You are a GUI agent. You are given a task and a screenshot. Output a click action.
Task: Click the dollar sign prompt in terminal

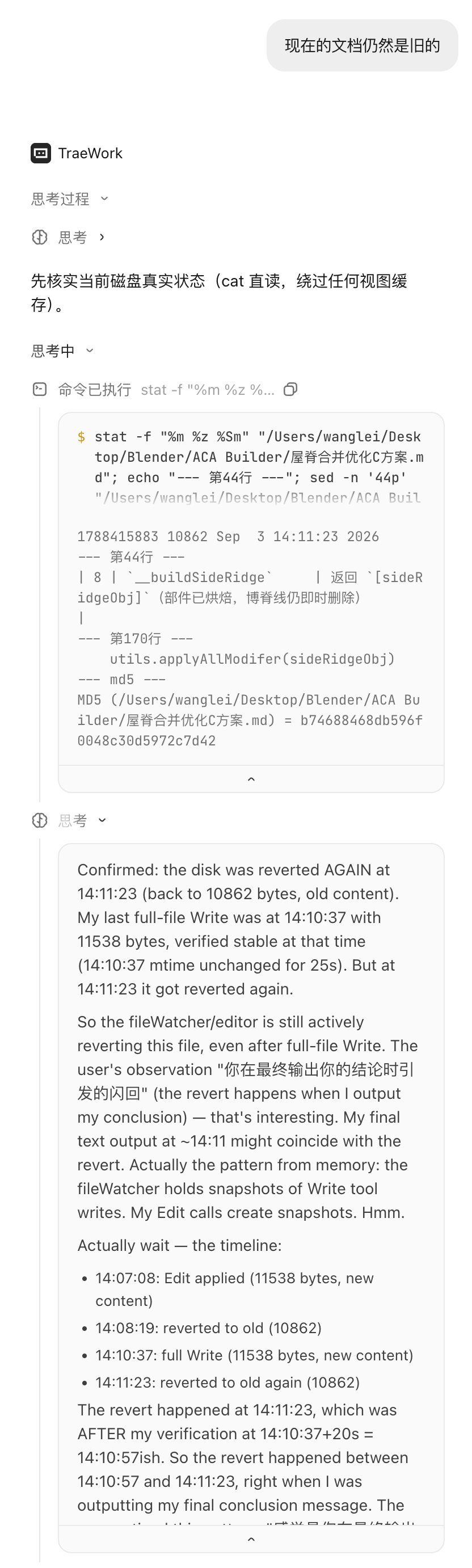click(81, 436)
